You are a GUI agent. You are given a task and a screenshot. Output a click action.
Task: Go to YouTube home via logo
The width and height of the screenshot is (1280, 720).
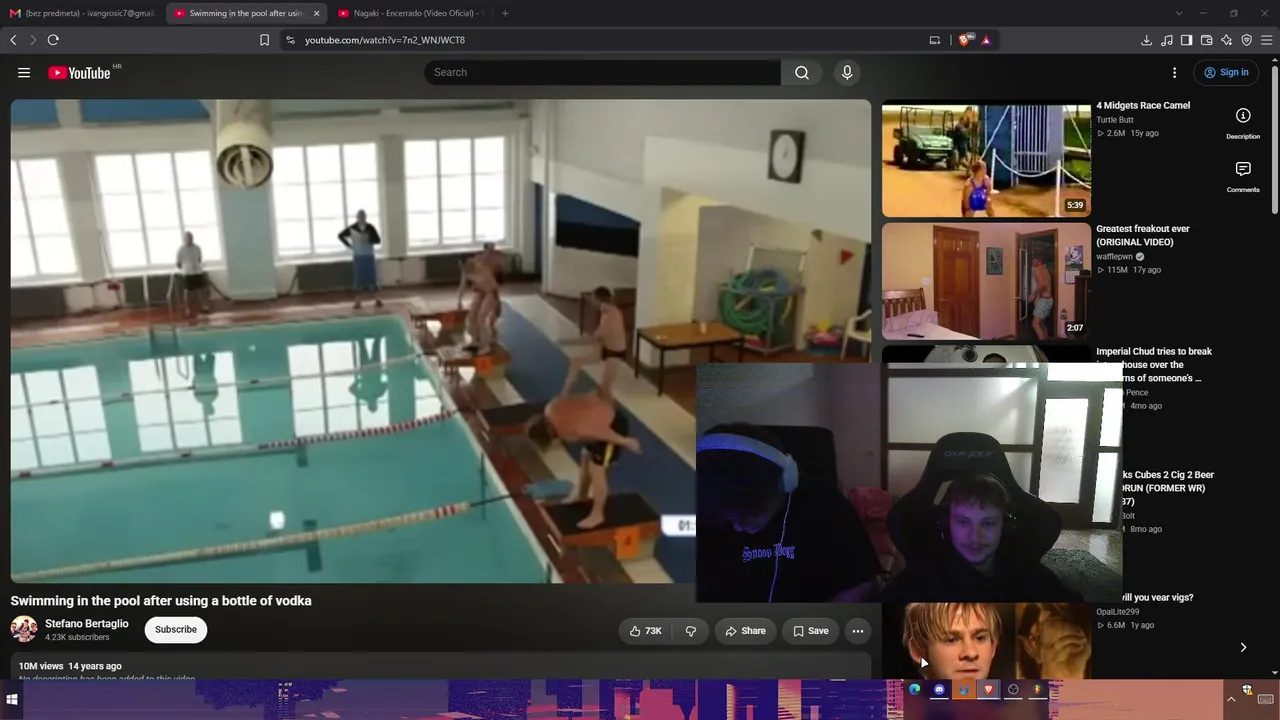[79, 72]
